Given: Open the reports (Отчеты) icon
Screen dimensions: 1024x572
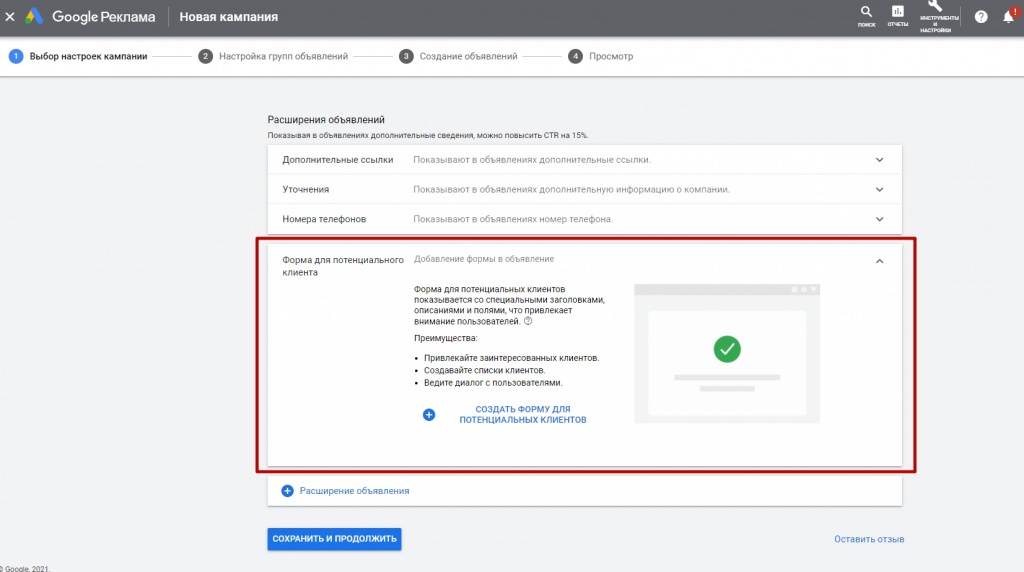Looking at the screenshot, I should [897, 16].
